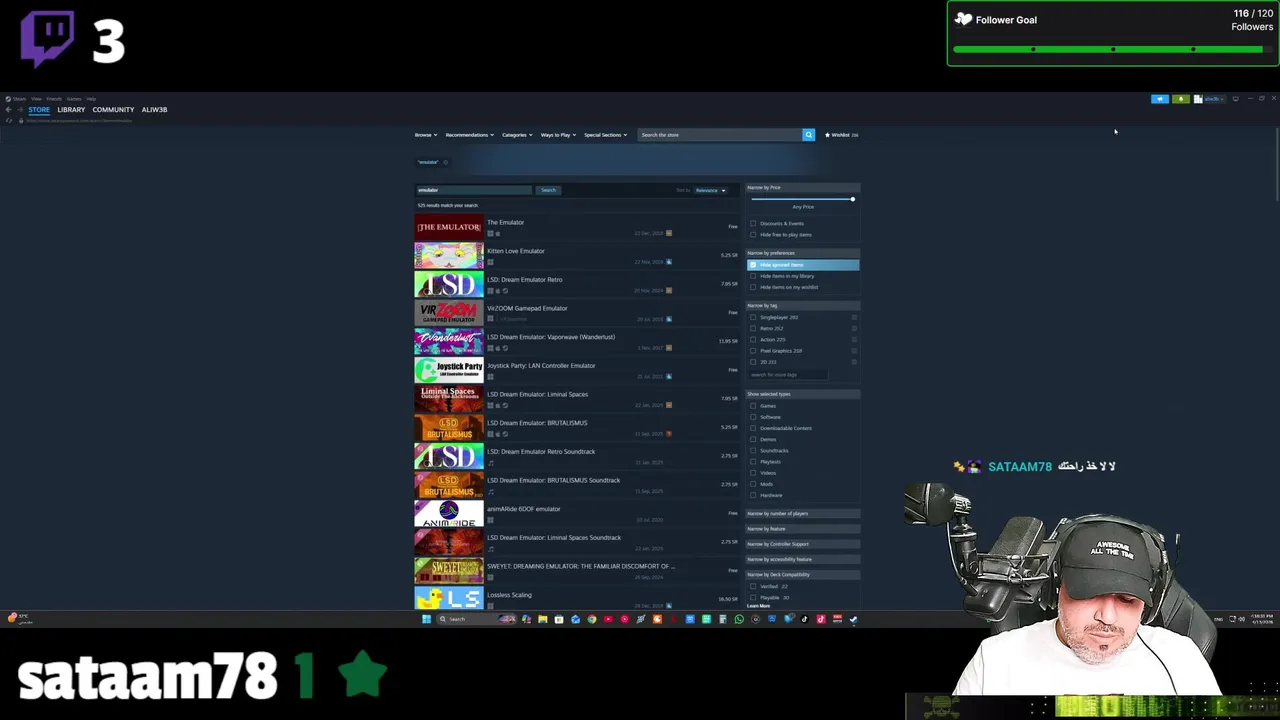Click the Search the store input field
The height and width of the screenshot is (720, 1280).
pyautogui.click(x=720, y=134)
